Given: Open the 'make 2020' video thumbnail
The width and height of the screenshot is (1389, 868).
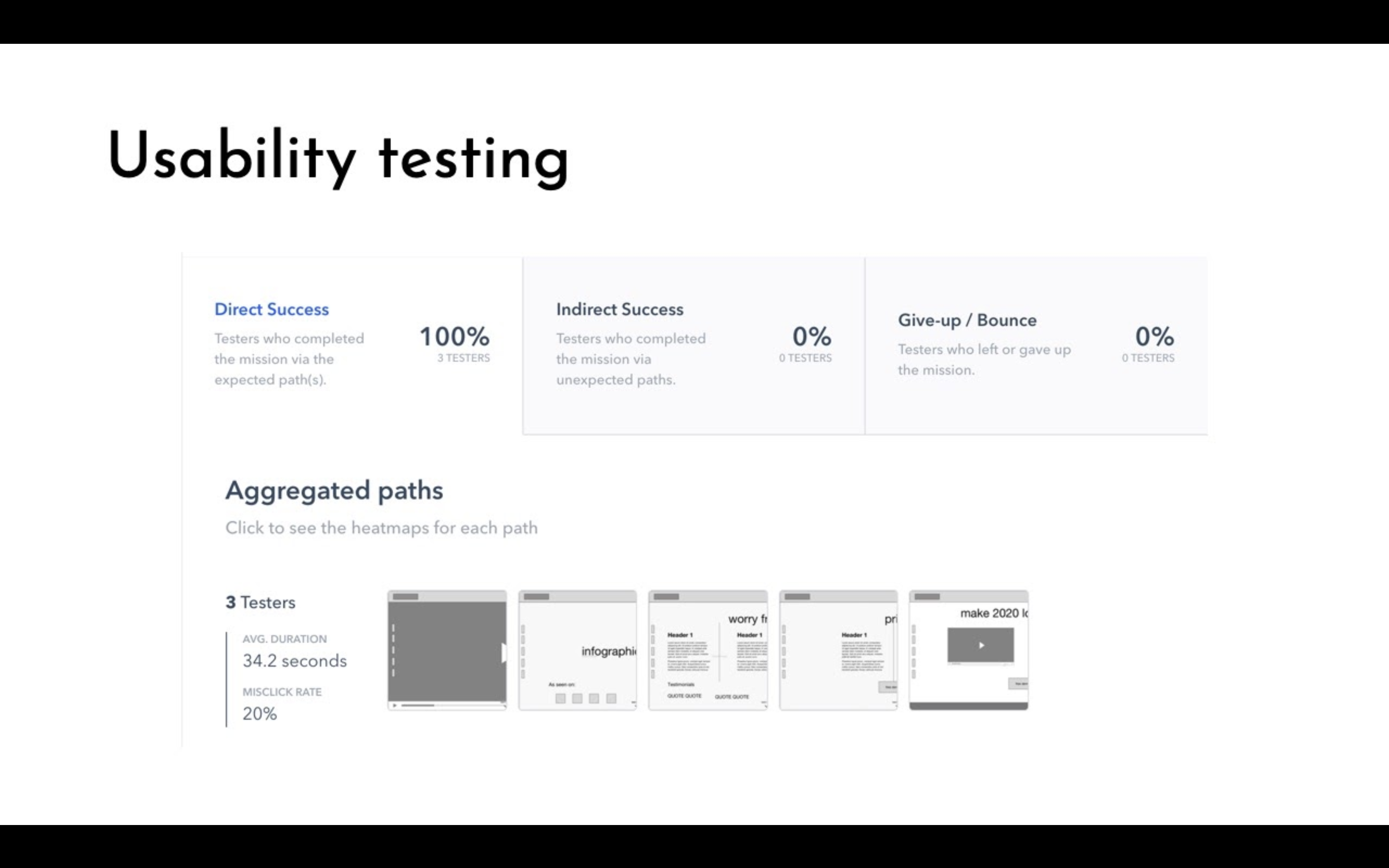Looking at the screenshot, I should pos(968,650).
